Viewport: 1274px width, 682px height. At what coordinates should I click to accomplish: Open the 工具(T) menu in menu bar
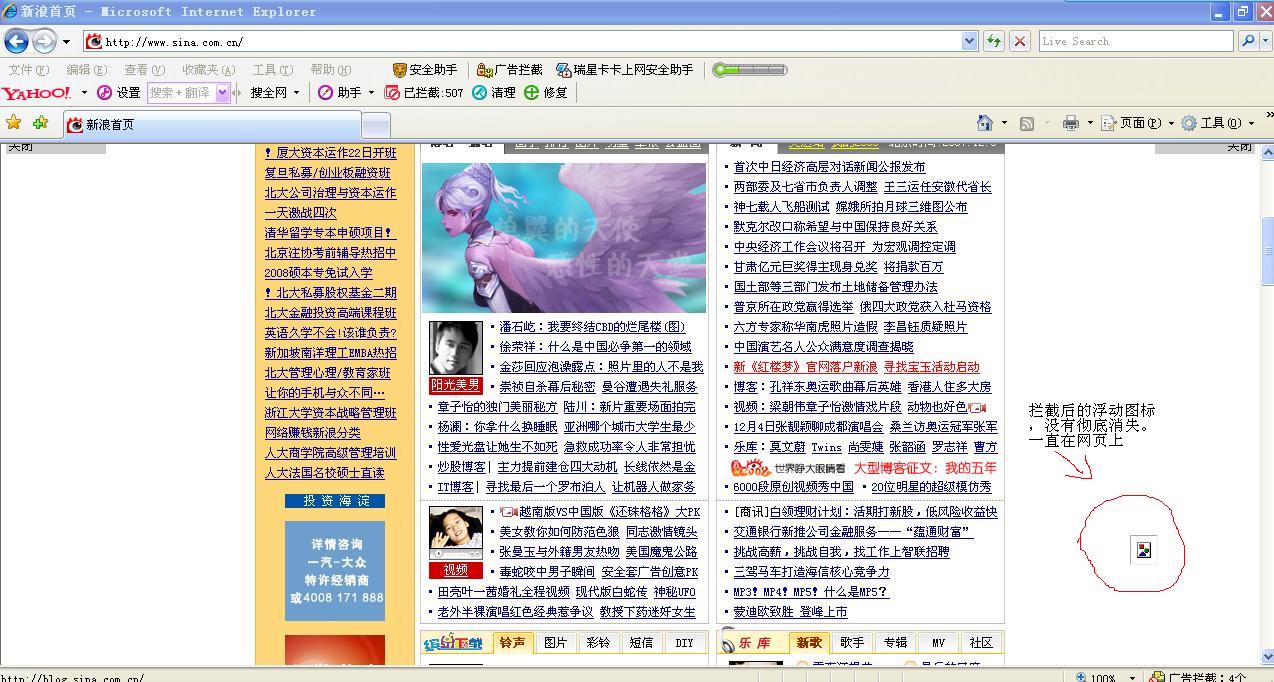[273, 70]
